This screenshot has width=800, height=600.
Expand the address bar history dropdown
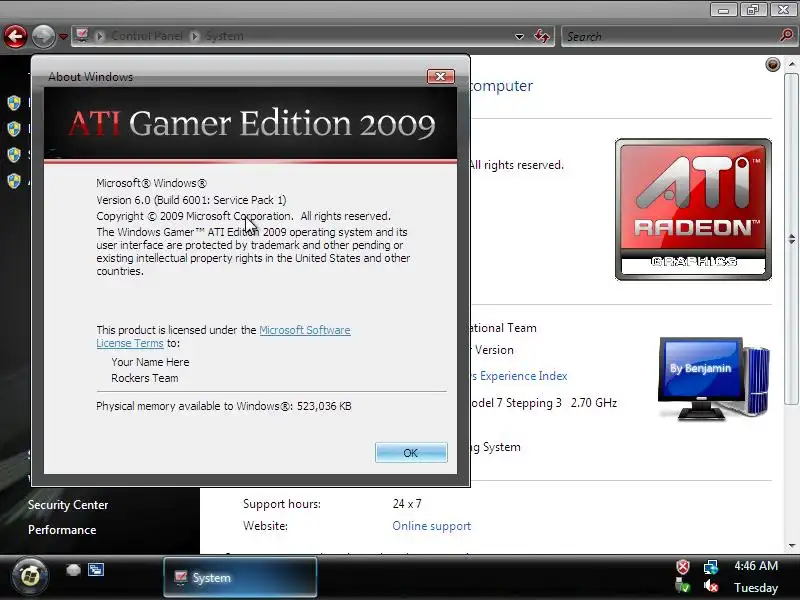519,37
